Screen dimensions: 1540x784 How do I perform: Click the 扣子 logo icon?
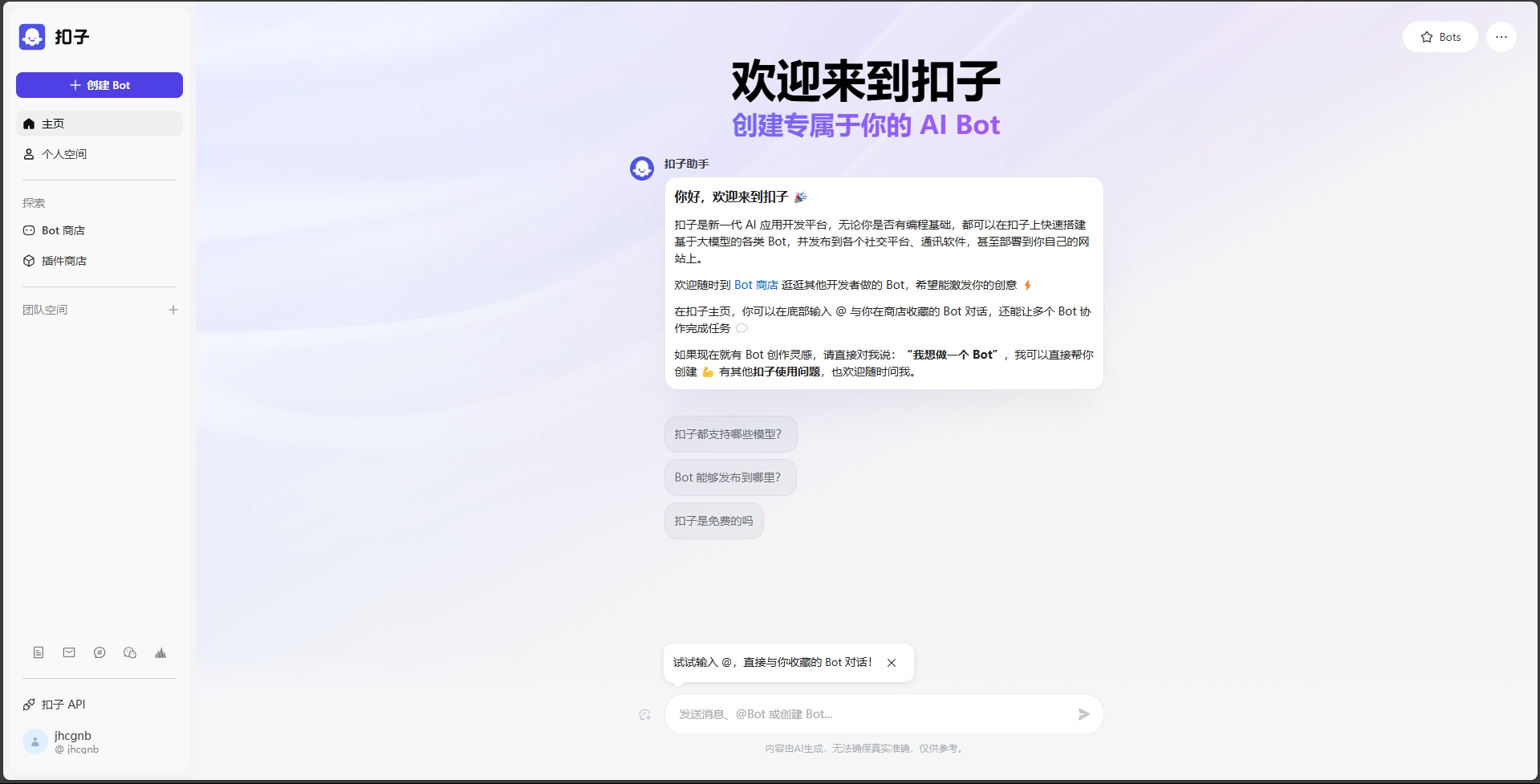32,37
